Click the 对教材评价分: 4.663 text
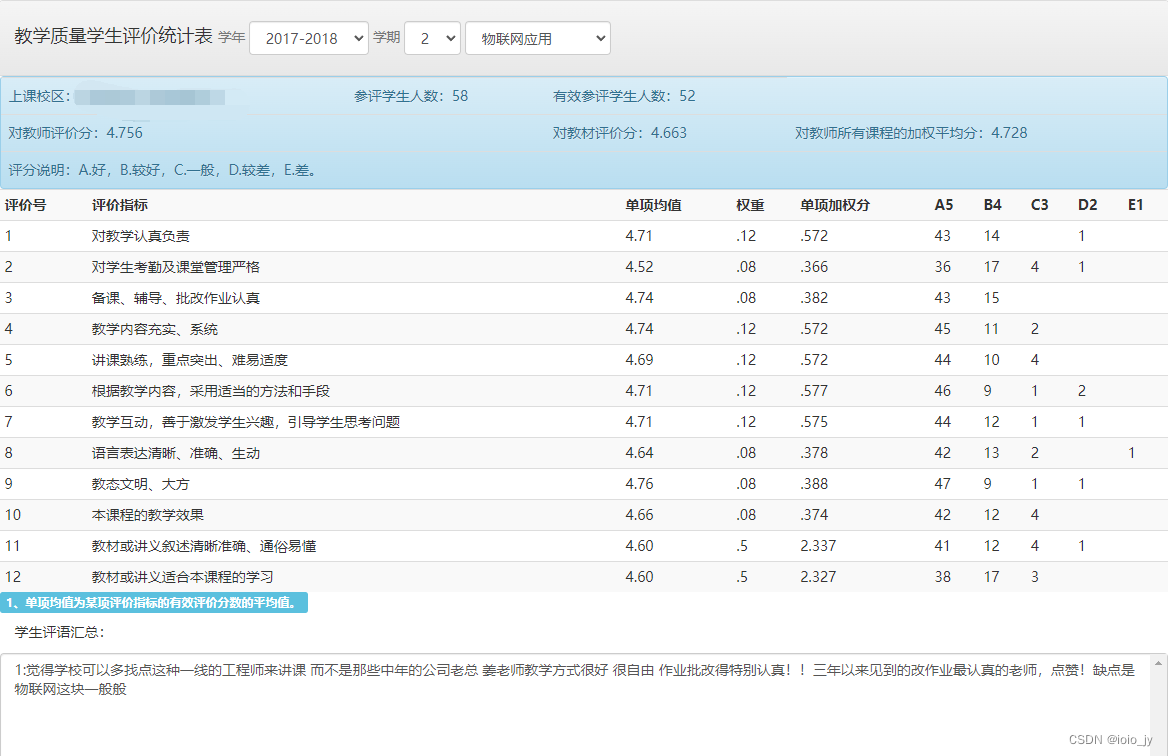1168x756 pixels. pos(620,133)
